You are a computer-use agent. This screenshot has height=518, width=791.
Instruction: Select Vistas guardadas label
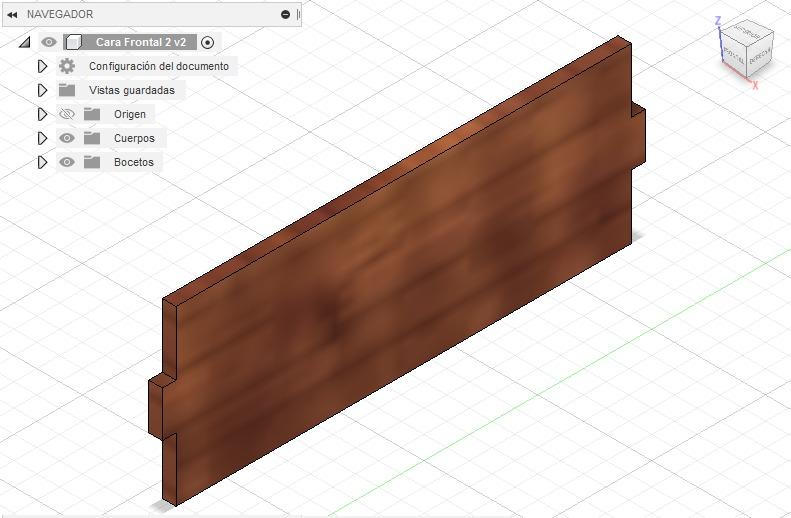tap(132, 90)
